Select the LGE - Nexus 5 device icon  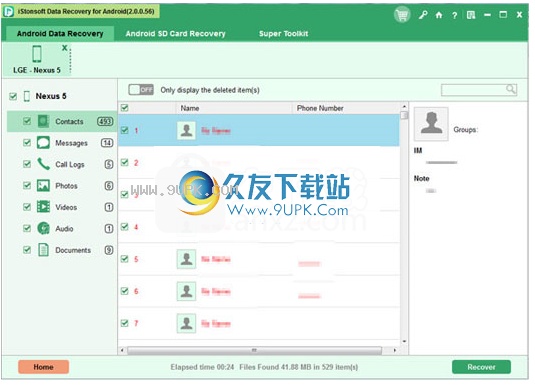click(37, 54)
